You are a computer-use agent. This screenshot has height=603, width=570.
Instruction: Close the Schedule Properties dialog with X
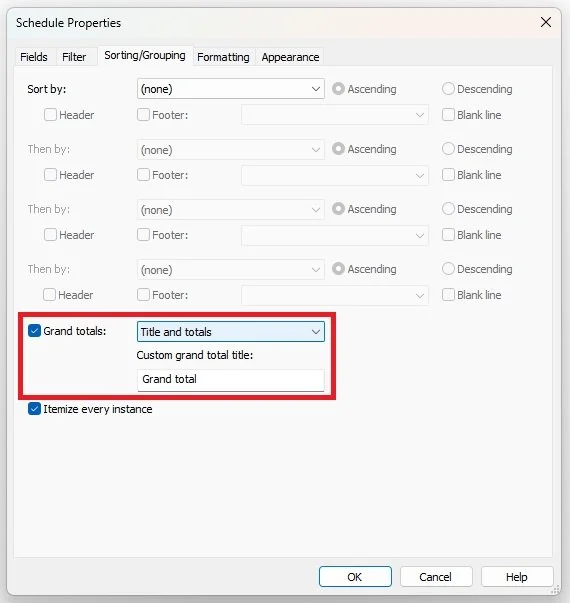pyautogui.click(x=546, y=22)
